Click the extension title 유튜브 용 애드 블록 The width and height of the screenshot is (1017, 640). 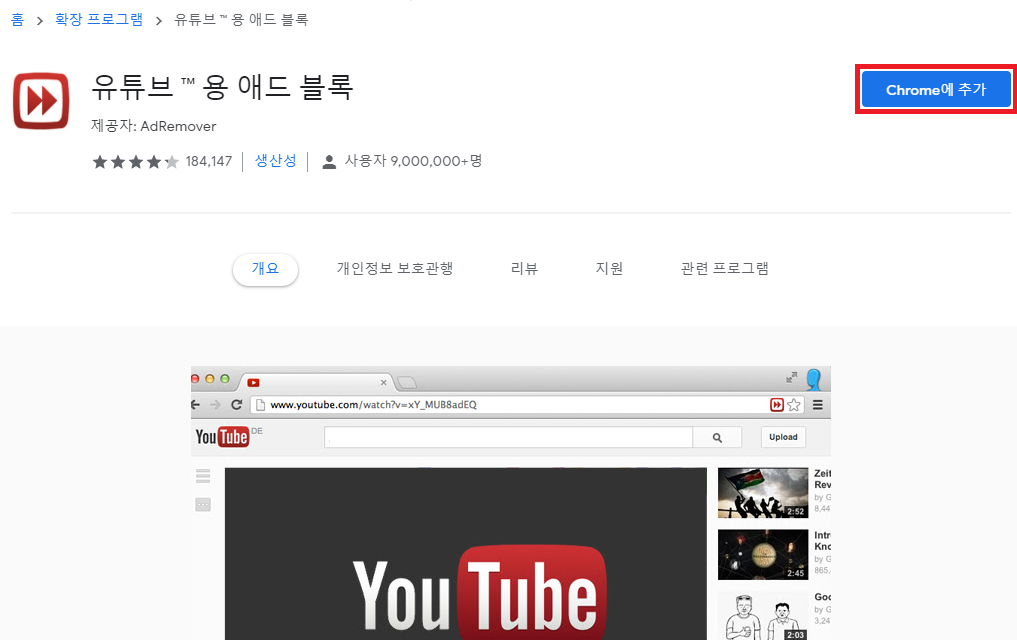click(x=222, y=87)
